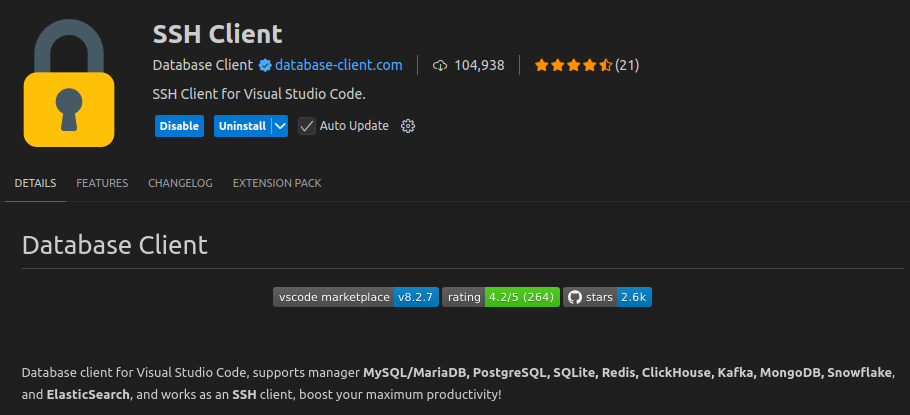Expand the Uninstall dropdown arrow

[280, 126]
